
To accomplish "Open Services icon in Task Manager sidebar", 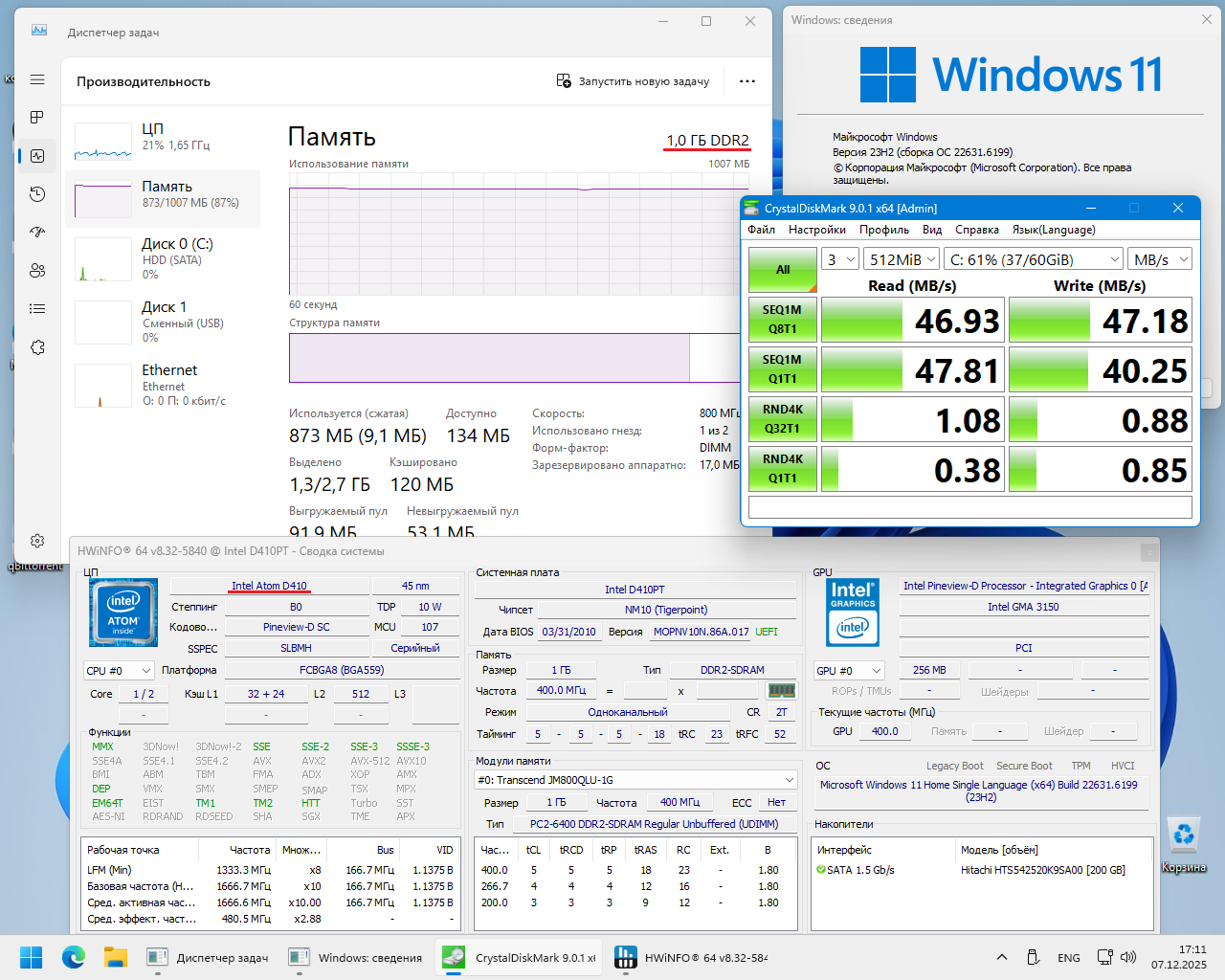I will pos(37,347).
